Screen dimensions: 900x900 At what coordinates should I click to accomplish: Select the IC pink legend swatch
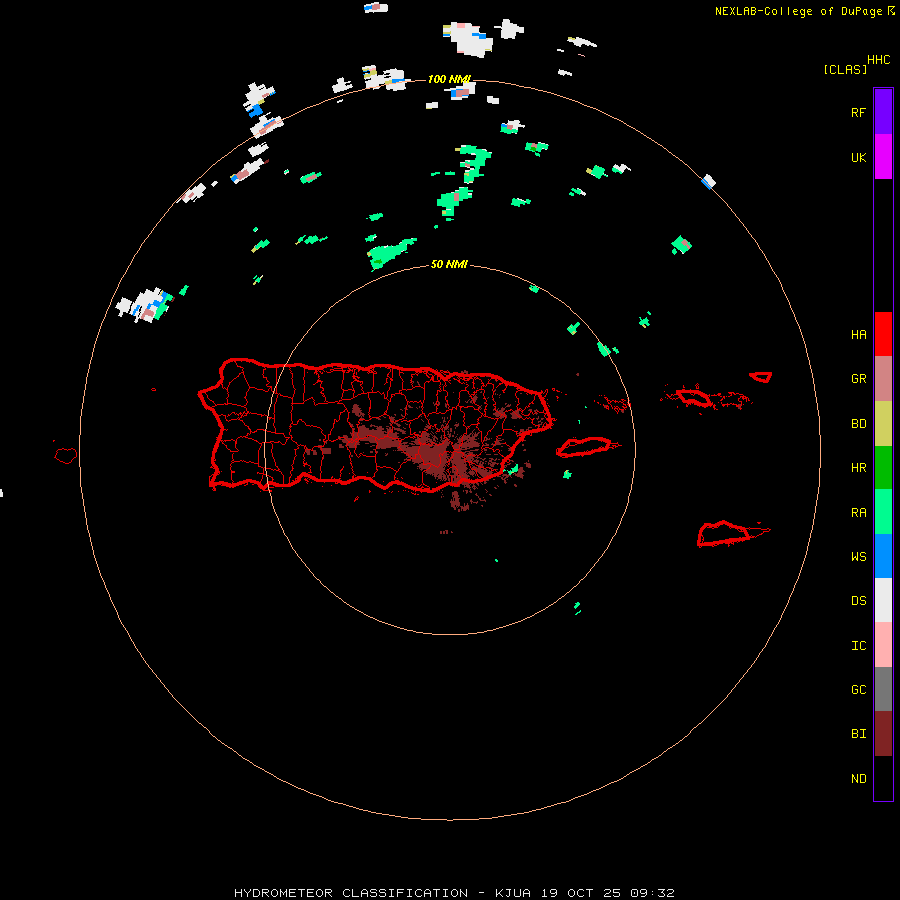[x=883, y=645]
